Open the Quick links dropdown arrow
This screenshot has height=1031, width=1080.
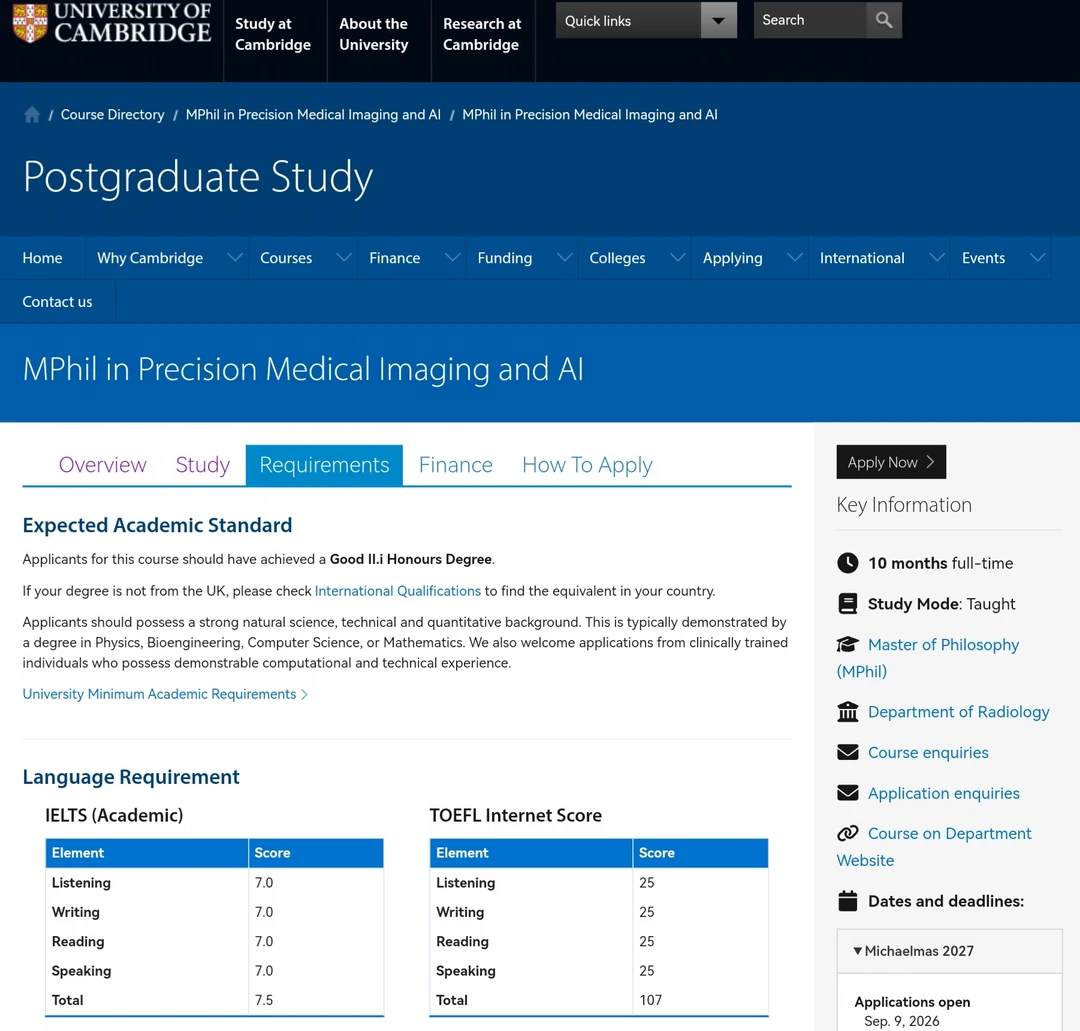(x=718, y=20)
